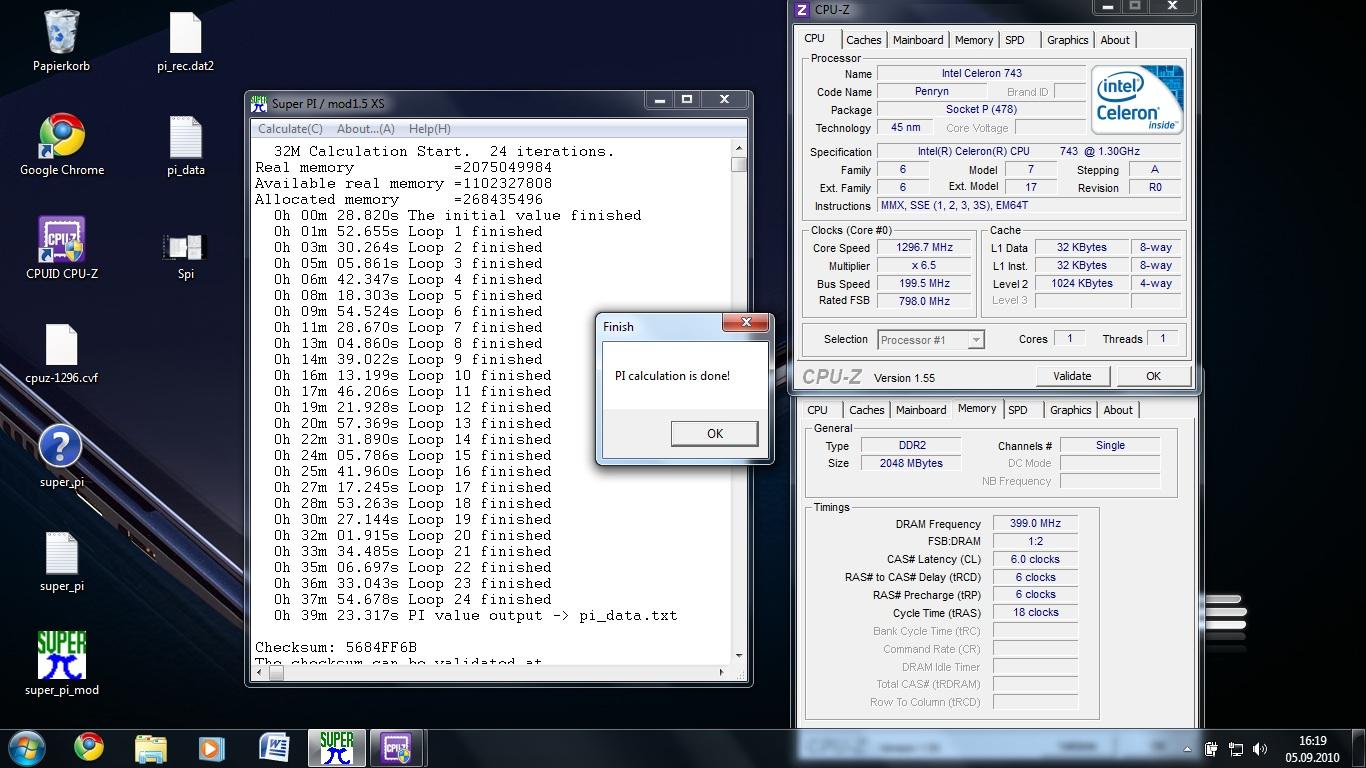
Task: Open the Help(H) menu in Super PI
Action: click(430, 129)
